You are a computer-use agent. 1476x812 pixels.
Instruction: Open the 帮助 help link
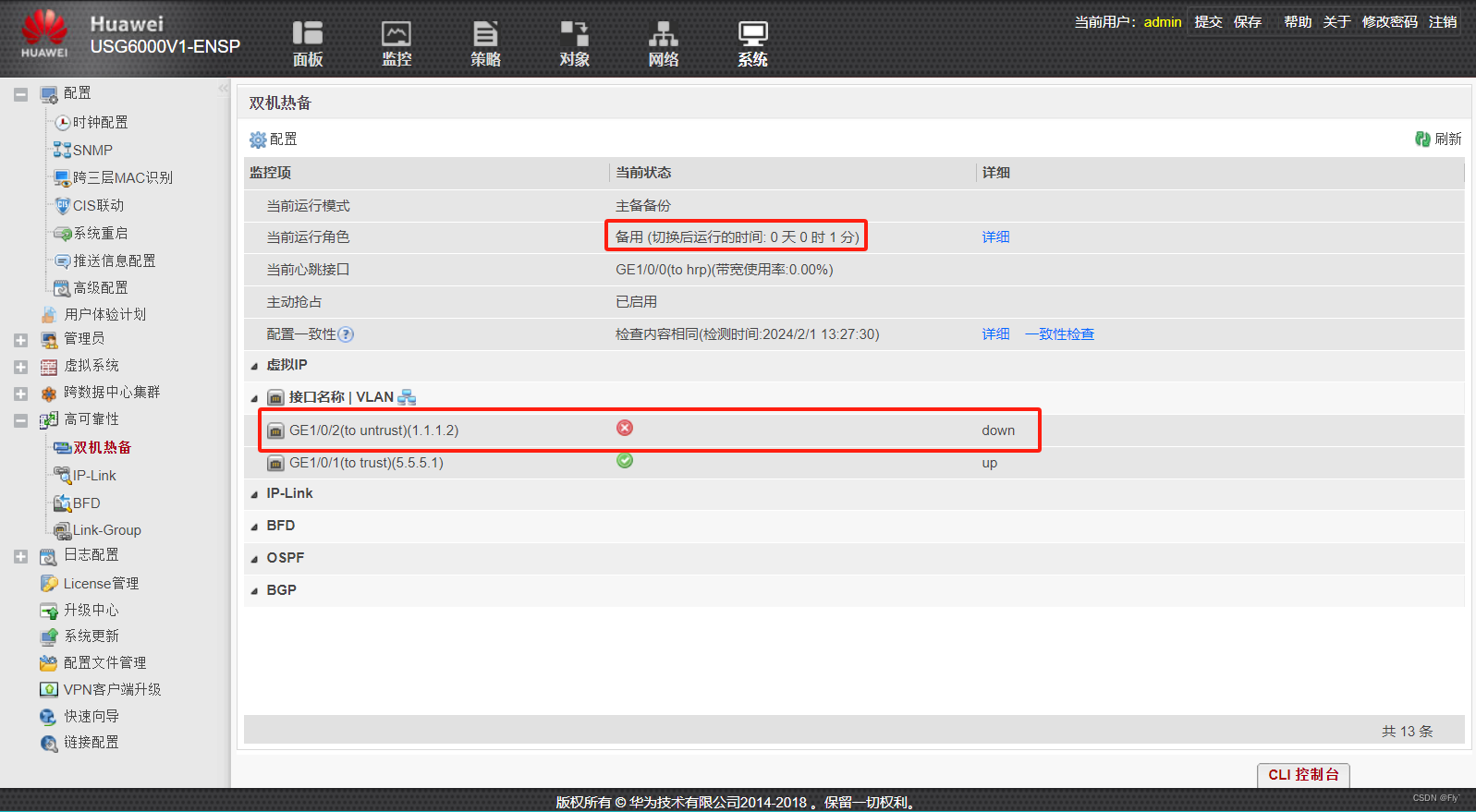[x=1298, y=21]
